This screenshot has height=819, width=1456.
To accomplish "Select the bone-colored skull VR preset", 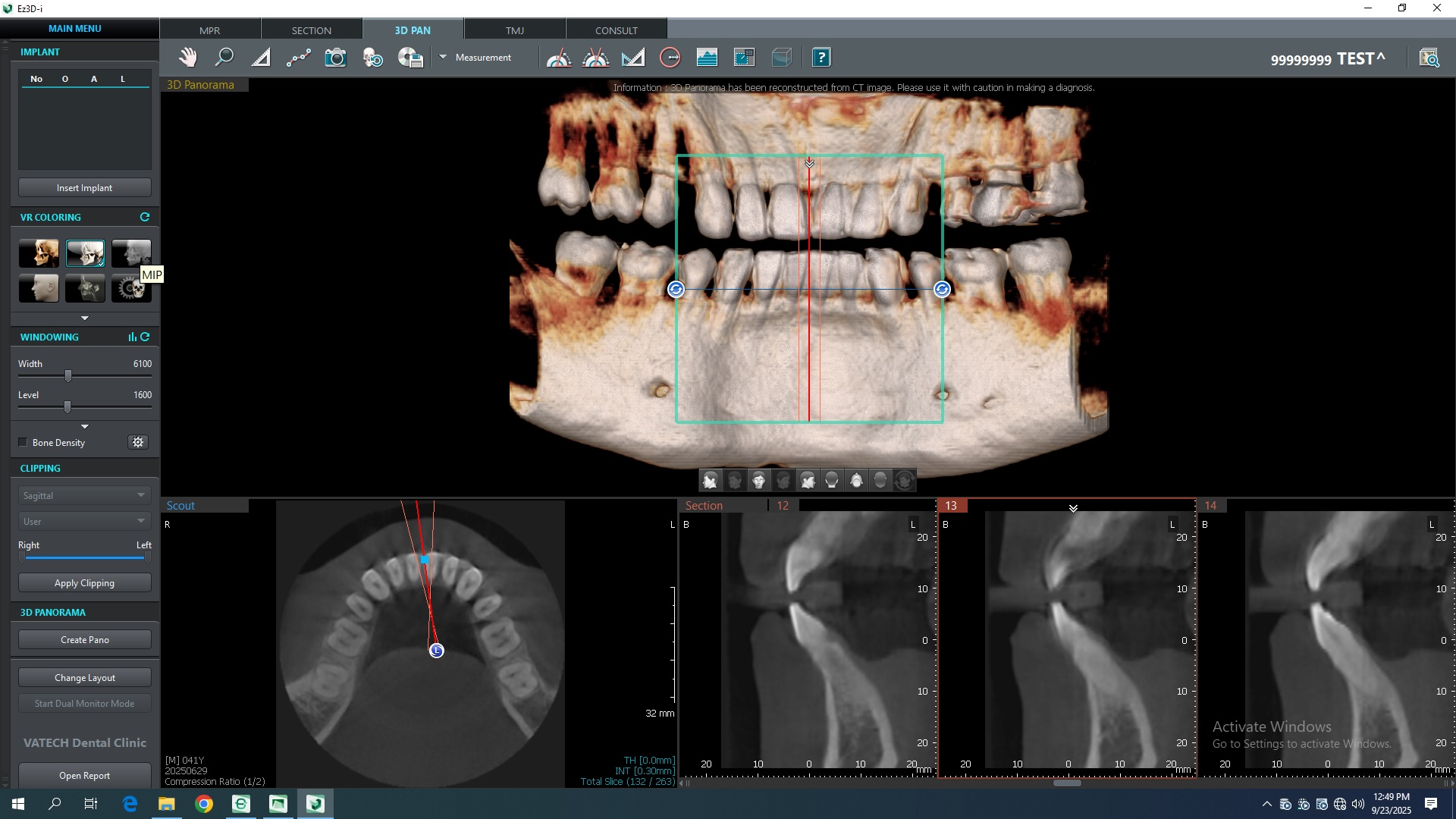I will click(39, 253).
